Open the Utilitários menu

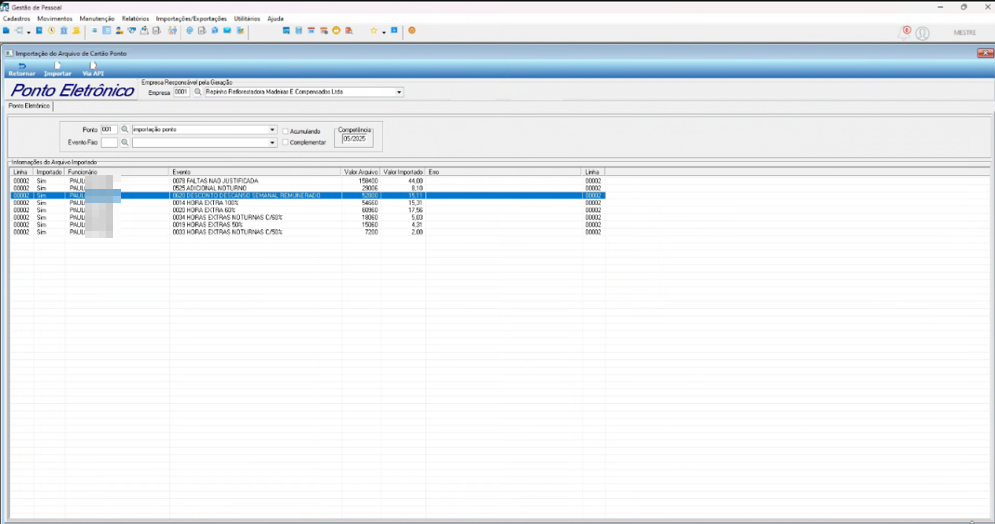[247, 19]
